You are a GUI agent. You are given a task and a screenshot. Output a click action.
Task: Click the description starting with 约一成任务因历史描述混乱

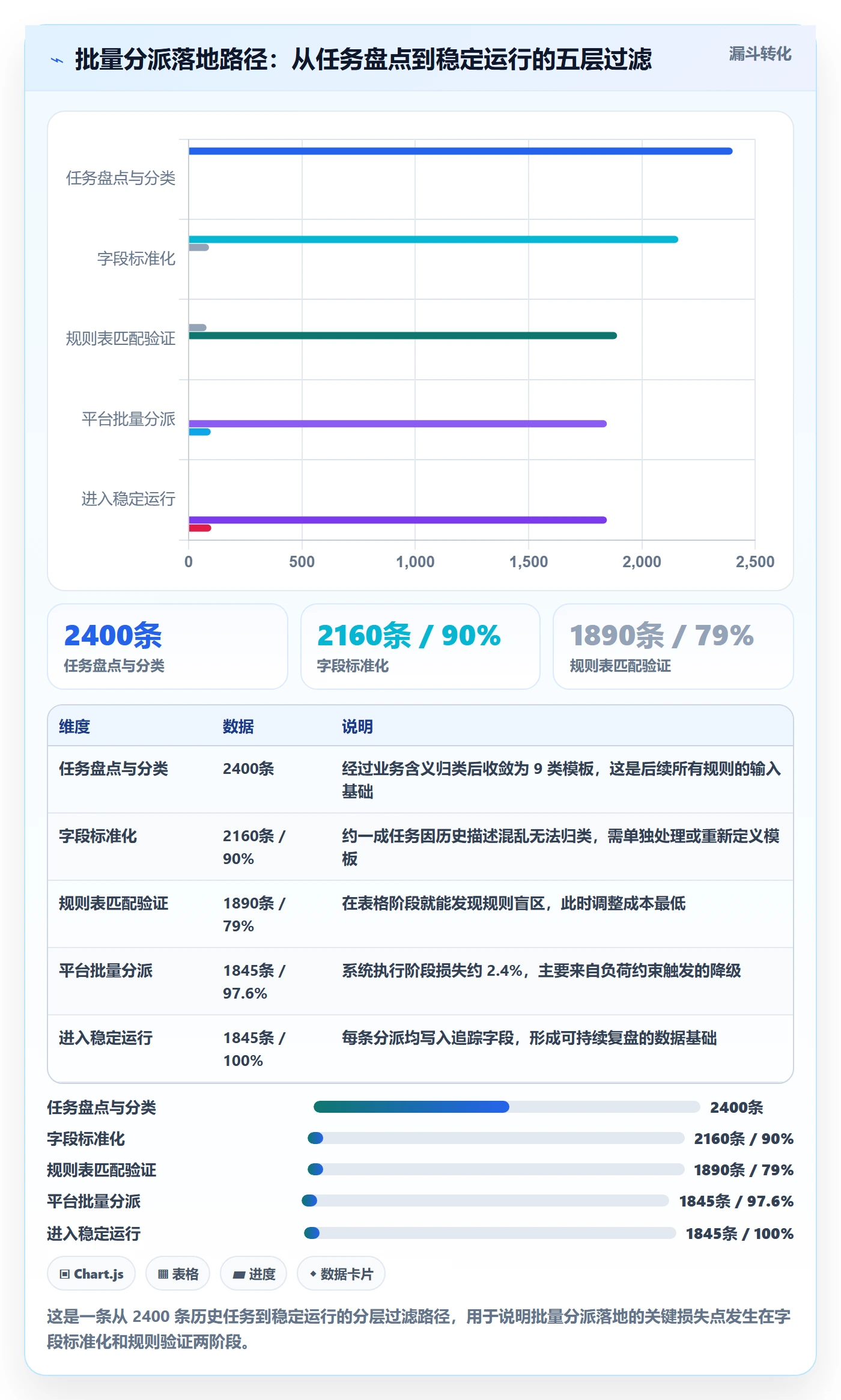pyautogui.click(x=561, y=847)
